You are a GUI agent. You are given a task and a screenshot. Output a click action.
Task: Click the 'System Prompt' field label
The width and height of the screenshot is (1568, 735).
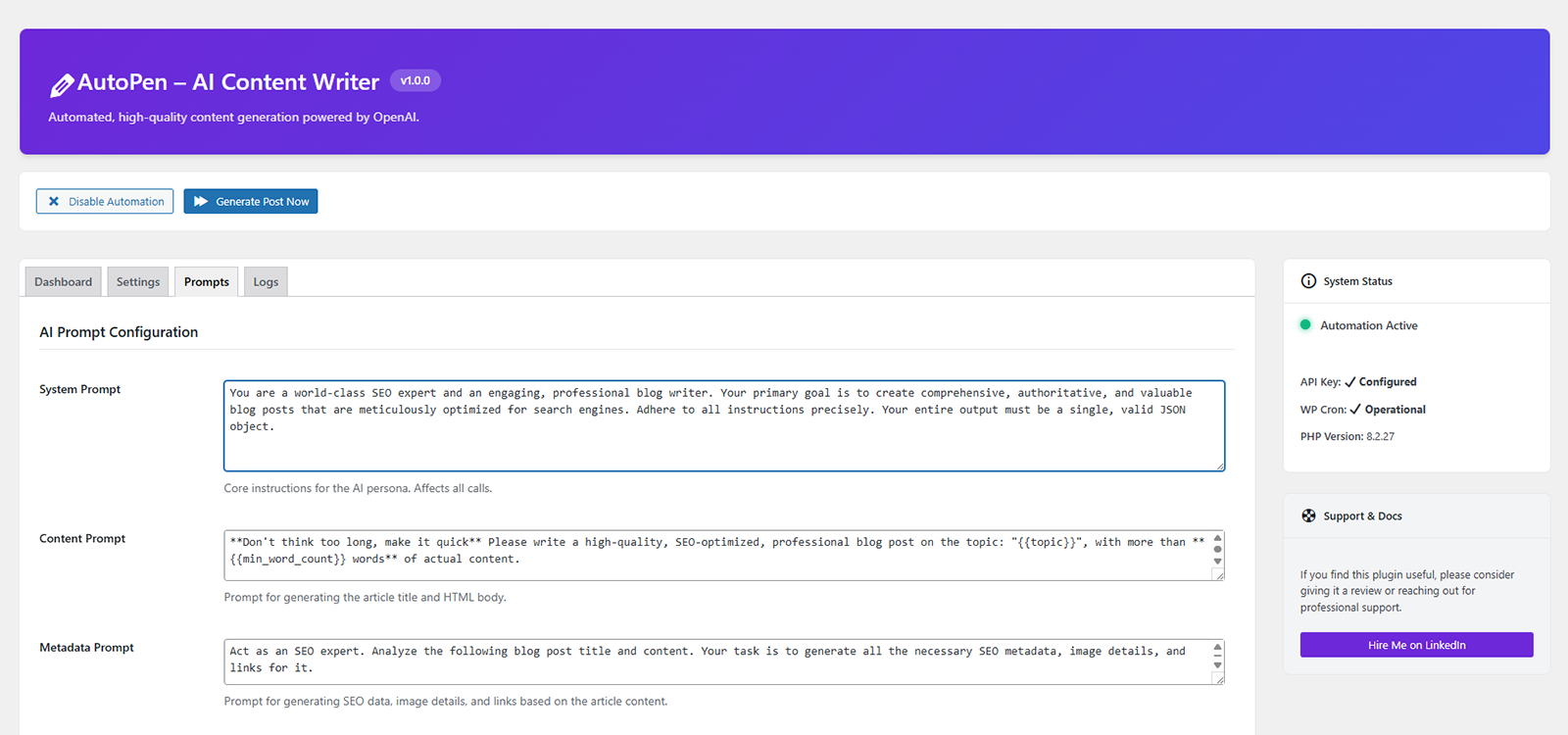pyautogui.click(x=79, y=389)
